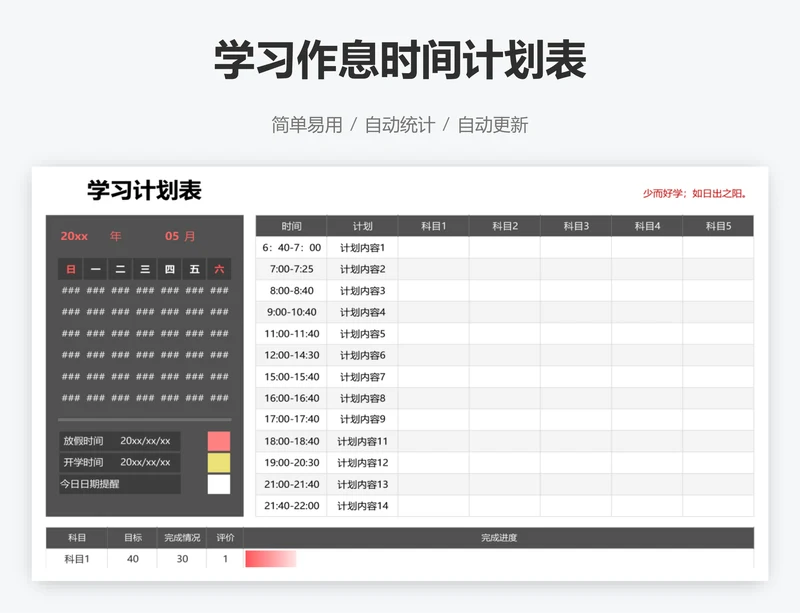800x613 pixels.
Task: Click the 放假时间 date value 20xx/xx/xx
Action: 145,441
